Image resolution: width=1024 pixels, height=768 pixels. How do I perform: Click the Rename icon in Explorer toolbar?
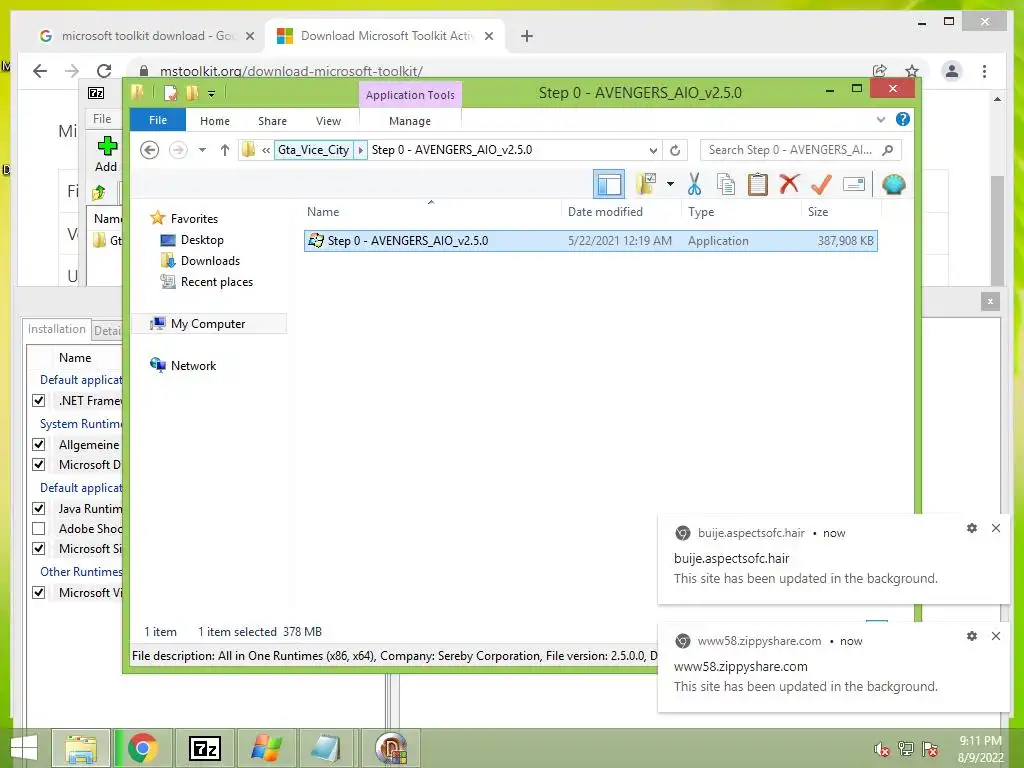(854, 184)
